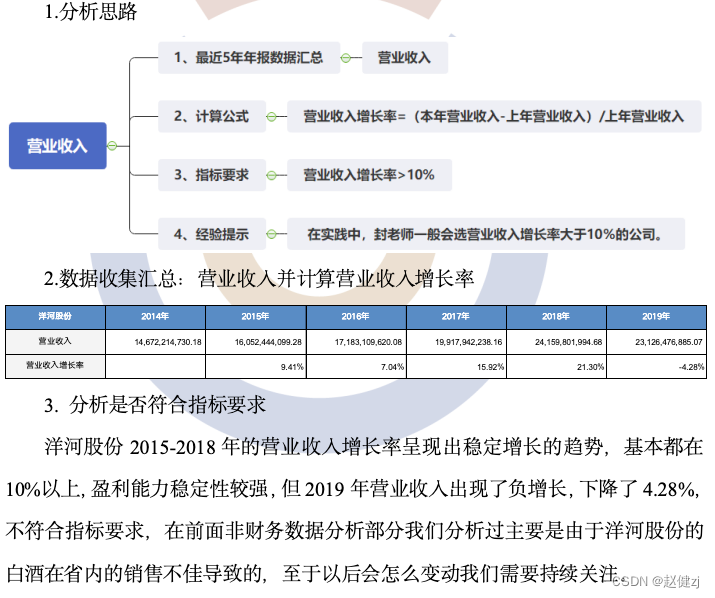Click the growth rate cell 21.30%

tap(556, 366)
